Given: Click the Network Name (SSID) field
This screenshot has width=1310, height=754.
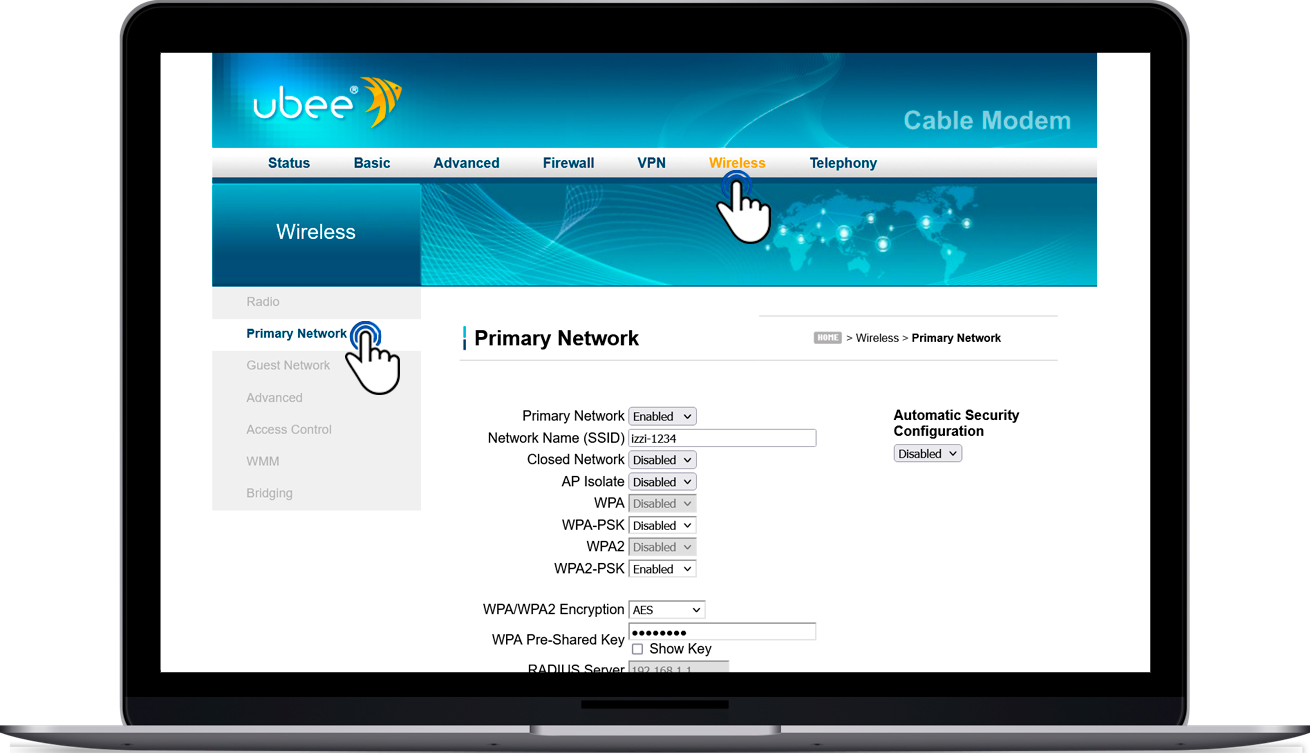Looking at the screenshot, I should (x=722, y=438).
